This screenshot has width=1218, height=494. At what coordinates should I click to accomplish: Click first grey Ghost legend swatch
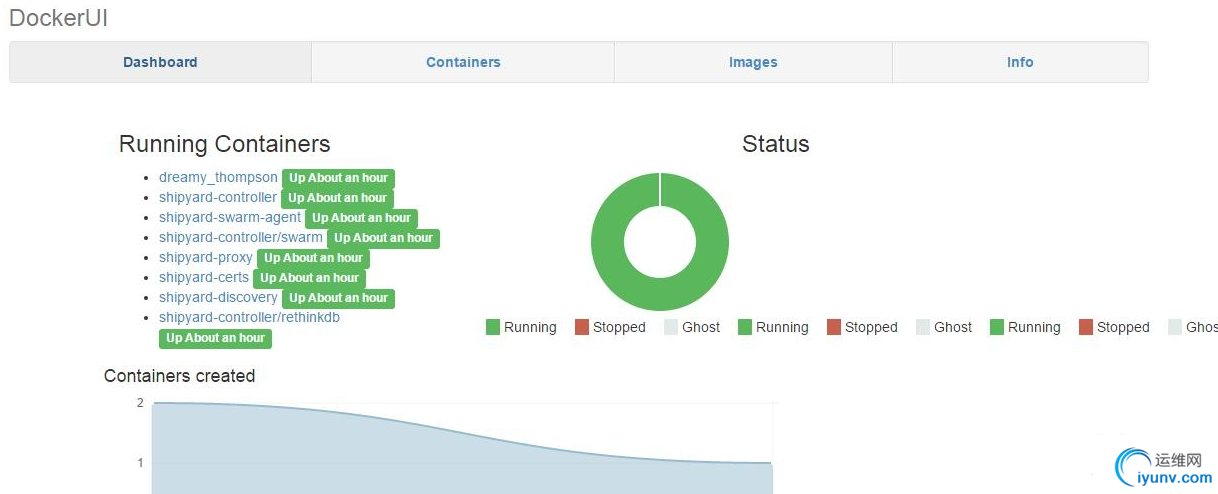[671, 327]
